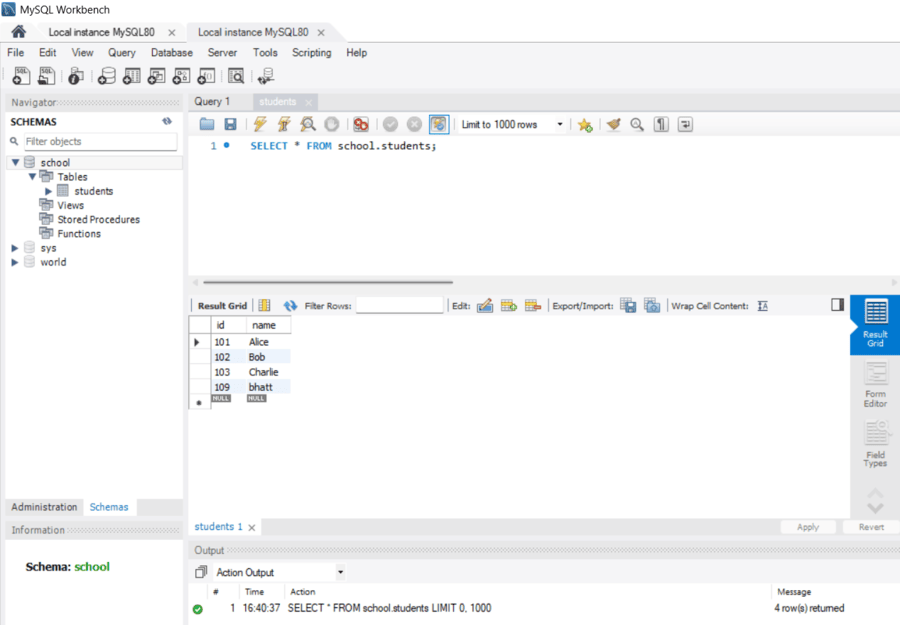The width and height of the screenshot is (900, 625).
Task: Click the Apply button
Action: point(808,527)
